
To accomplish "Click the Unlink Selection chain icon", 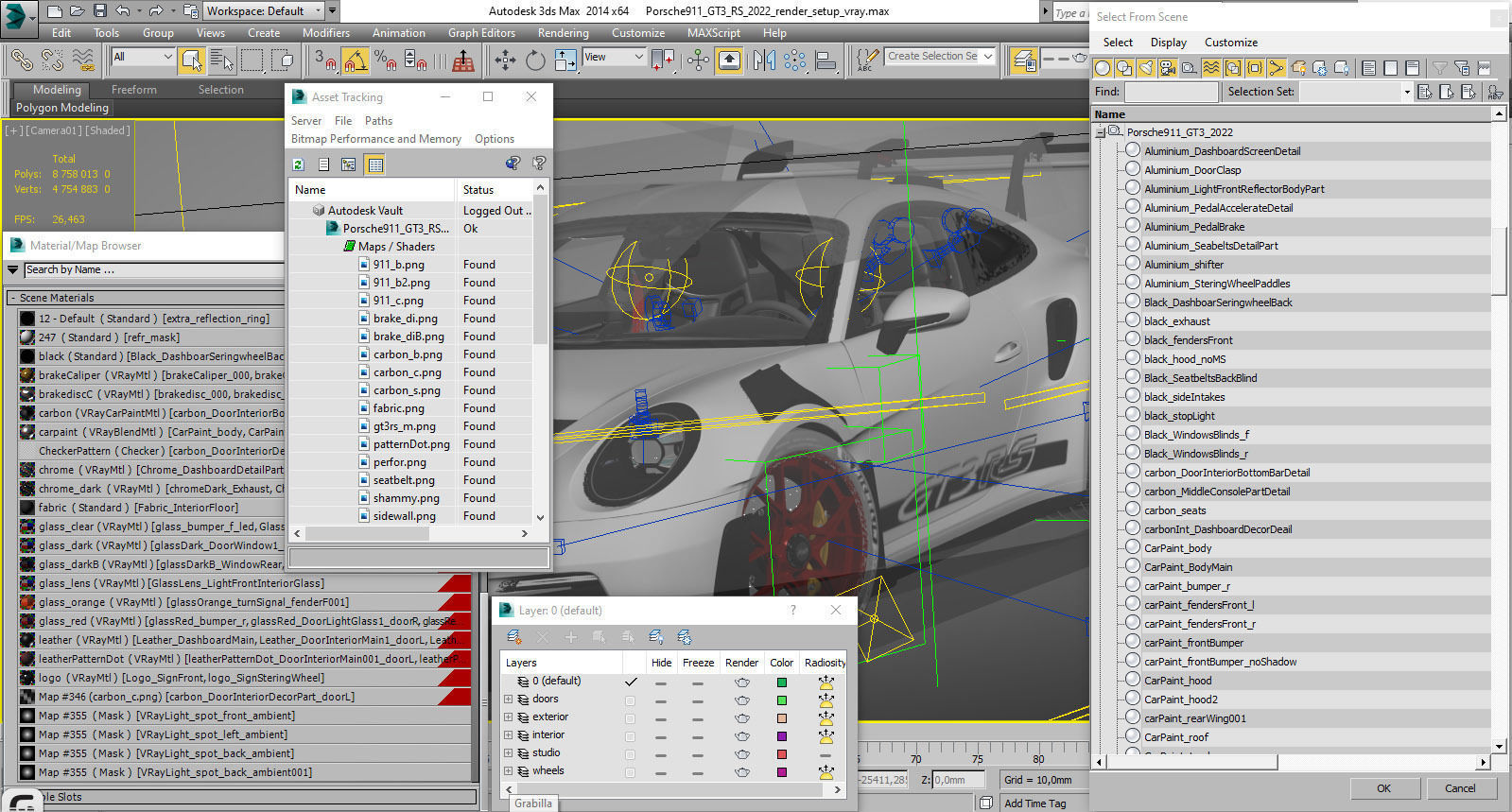I will point(52,60).
